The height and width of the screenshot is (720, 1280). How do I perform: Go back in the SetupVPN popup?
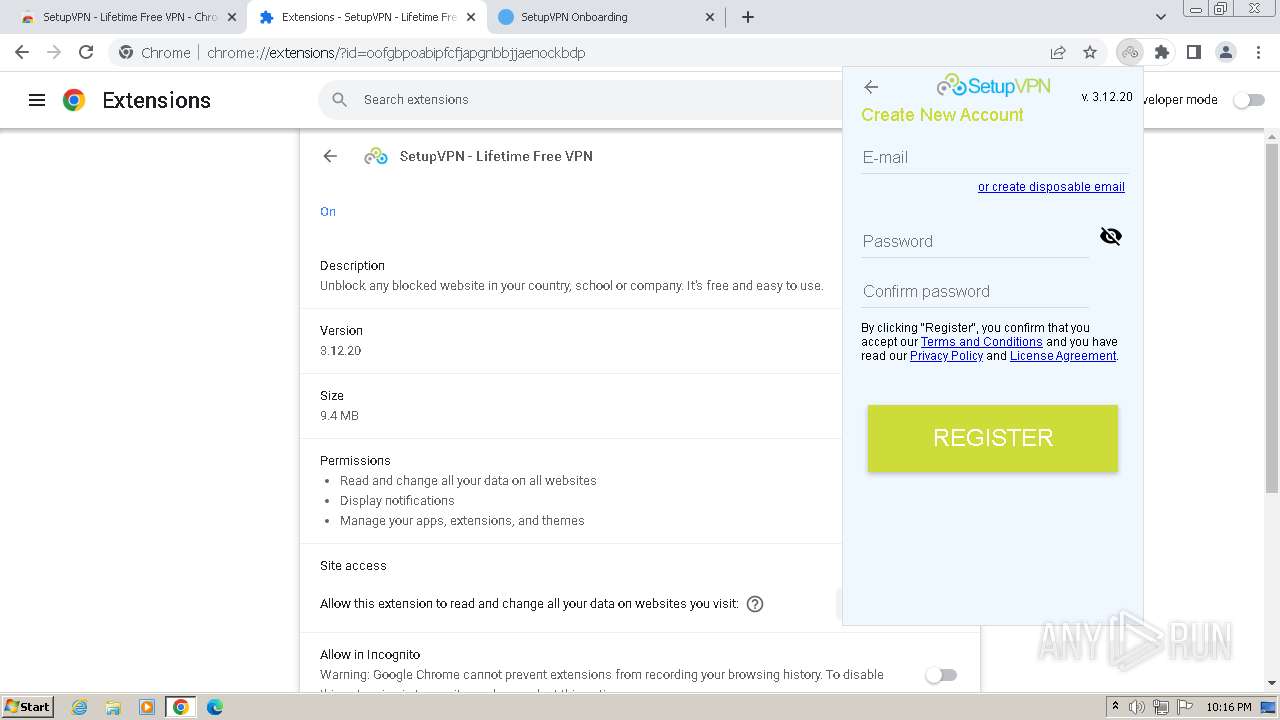click(x=871, y=87)
